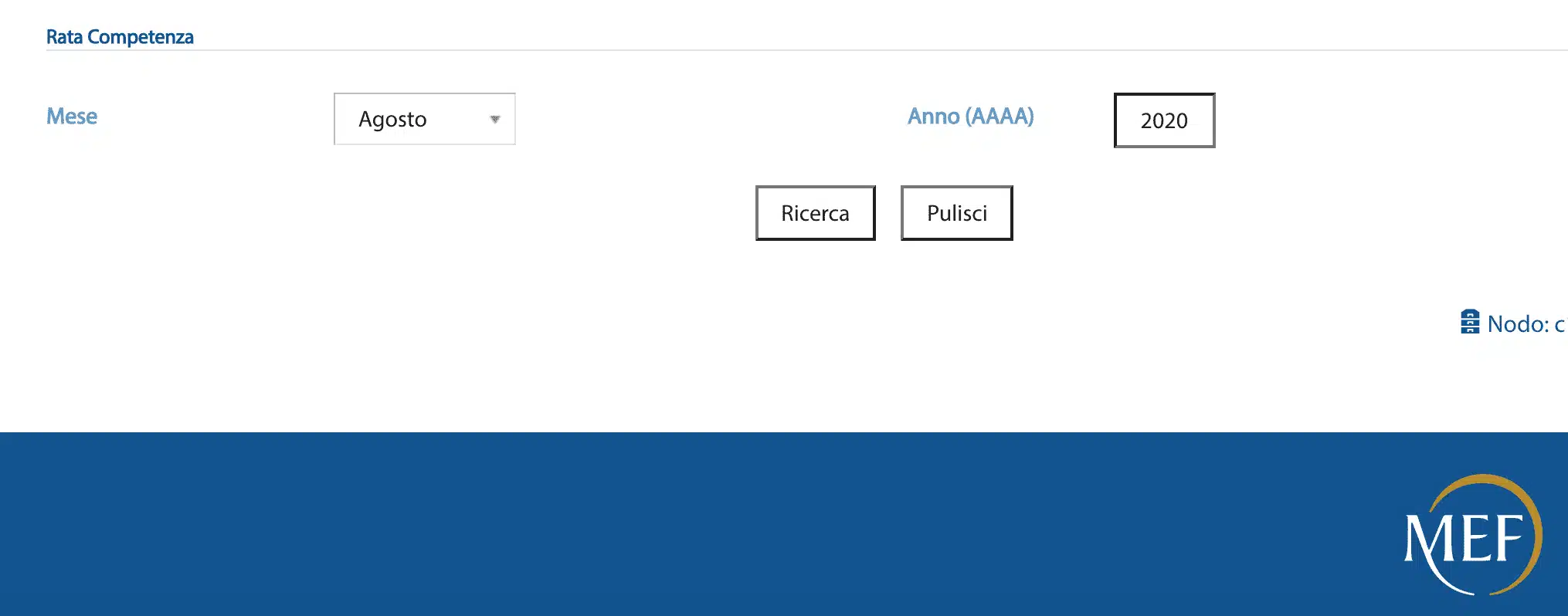Image resolution: width=1568 pixels, height=616 pixels.
Task: Click the Mese field label
Action: coord(72,116)
